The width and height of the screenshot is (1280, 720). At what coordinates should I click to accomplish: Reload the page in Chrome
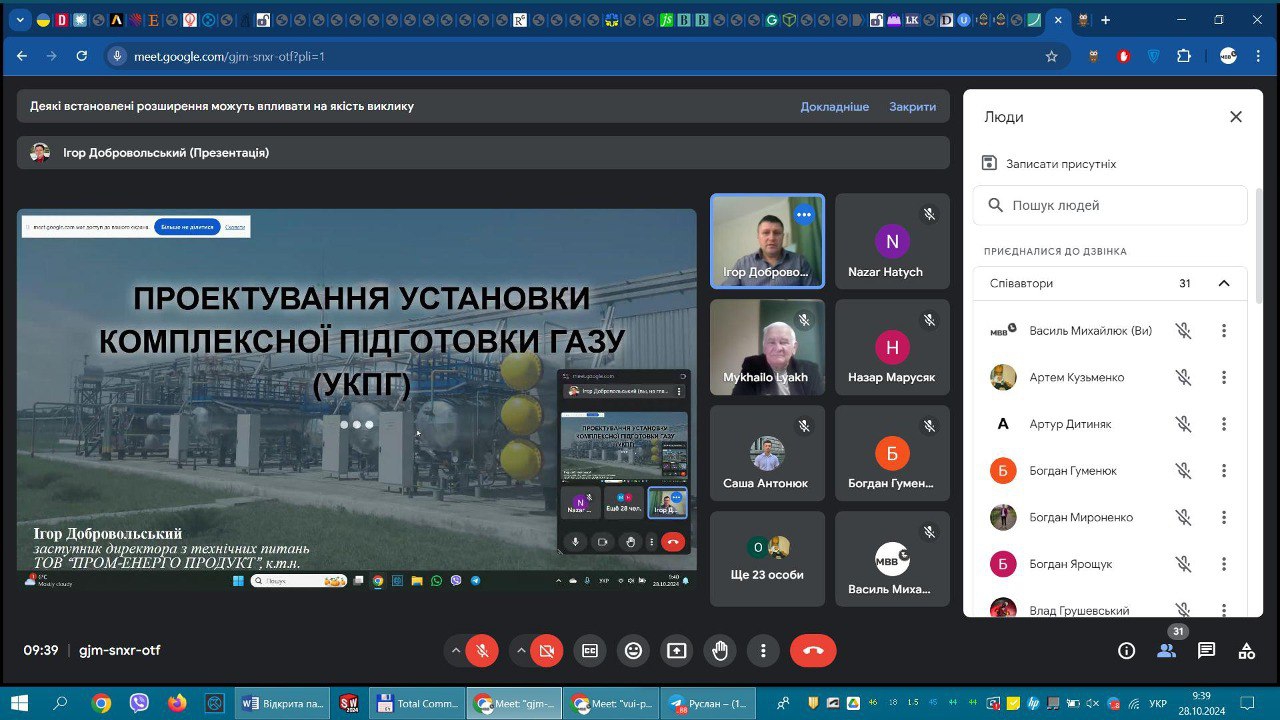pos(82,56)
